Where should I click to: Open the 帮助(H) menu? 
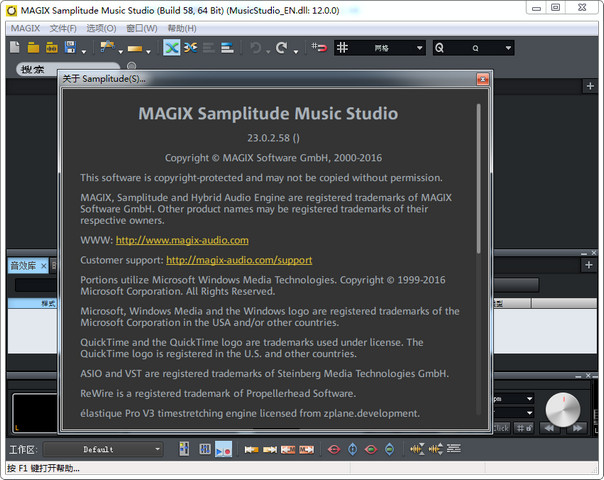click(x=182, y=28)
